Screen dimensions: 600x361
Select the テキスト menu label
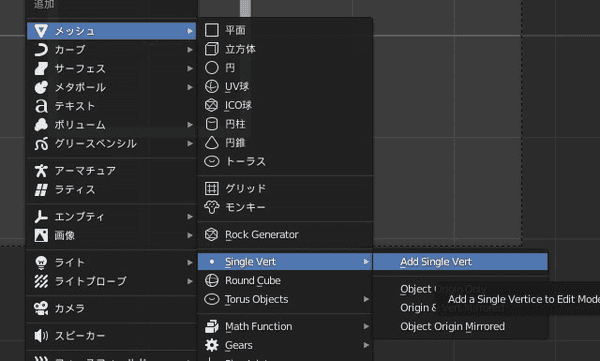point(75,106)
